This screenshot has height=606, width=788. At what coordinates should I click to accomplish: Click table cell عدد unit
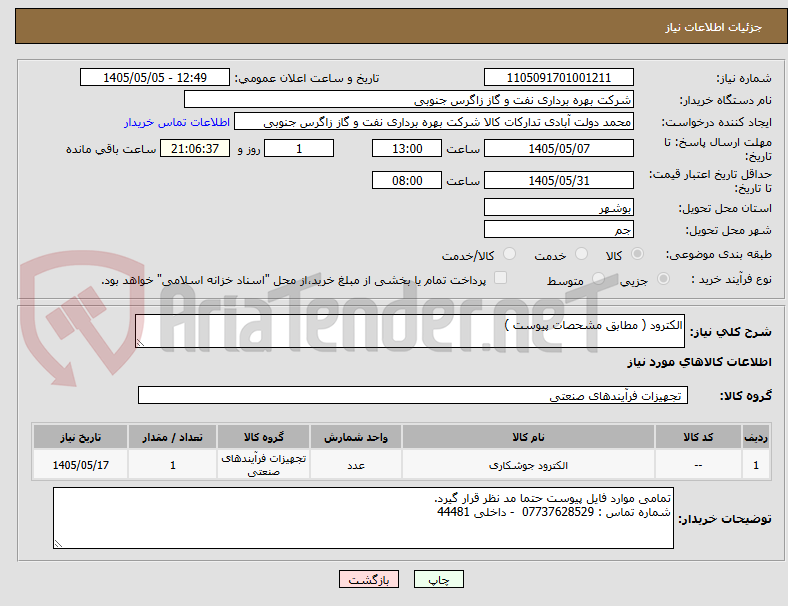coord(356,465)
